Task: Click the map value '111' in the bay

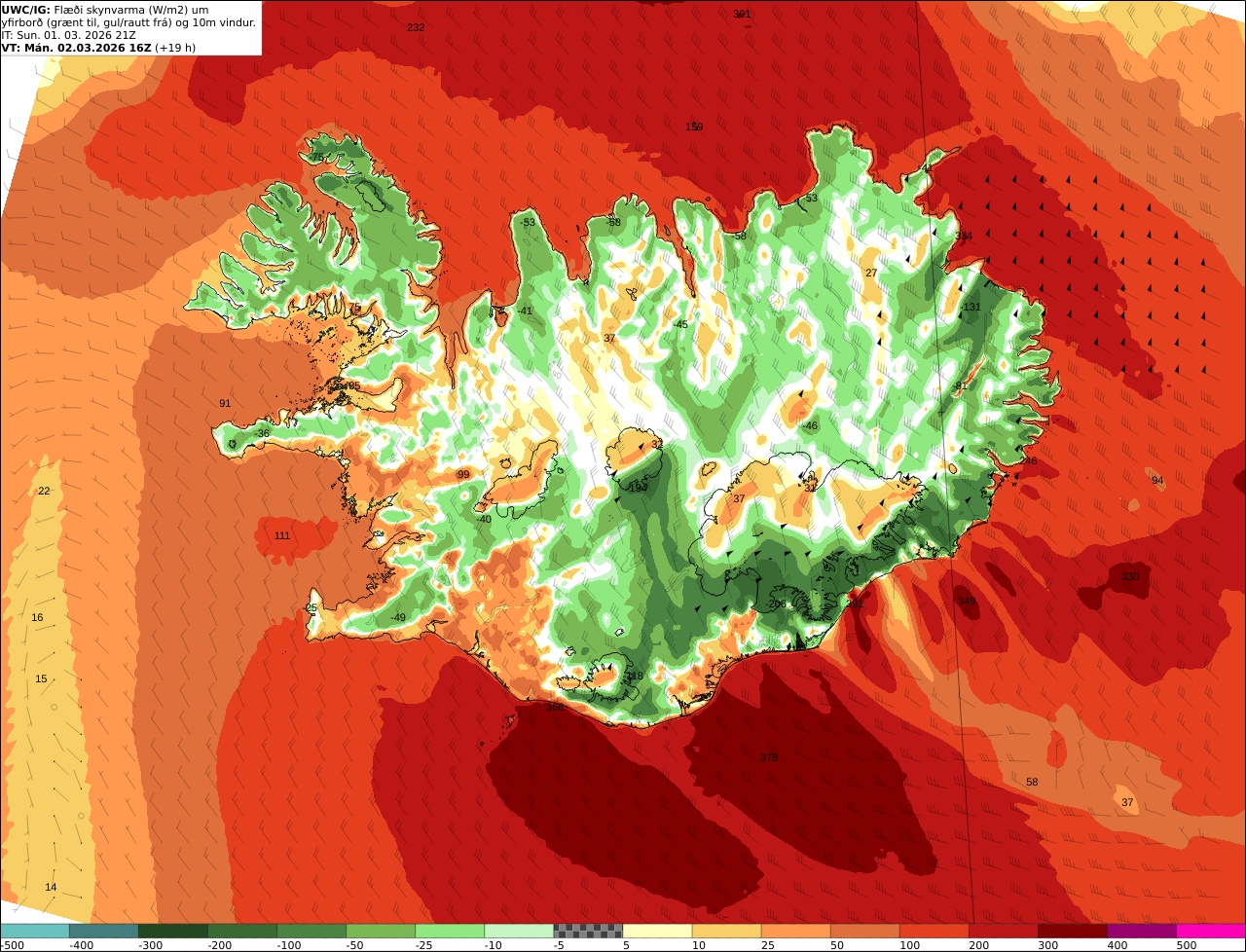Action: coord(282,535)
